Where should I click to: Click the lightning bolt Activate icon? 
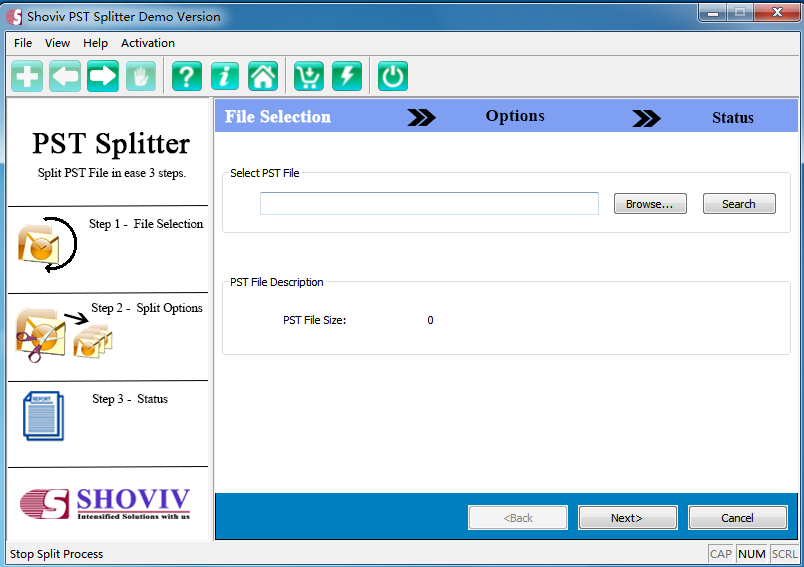click(x=347, y=76)
